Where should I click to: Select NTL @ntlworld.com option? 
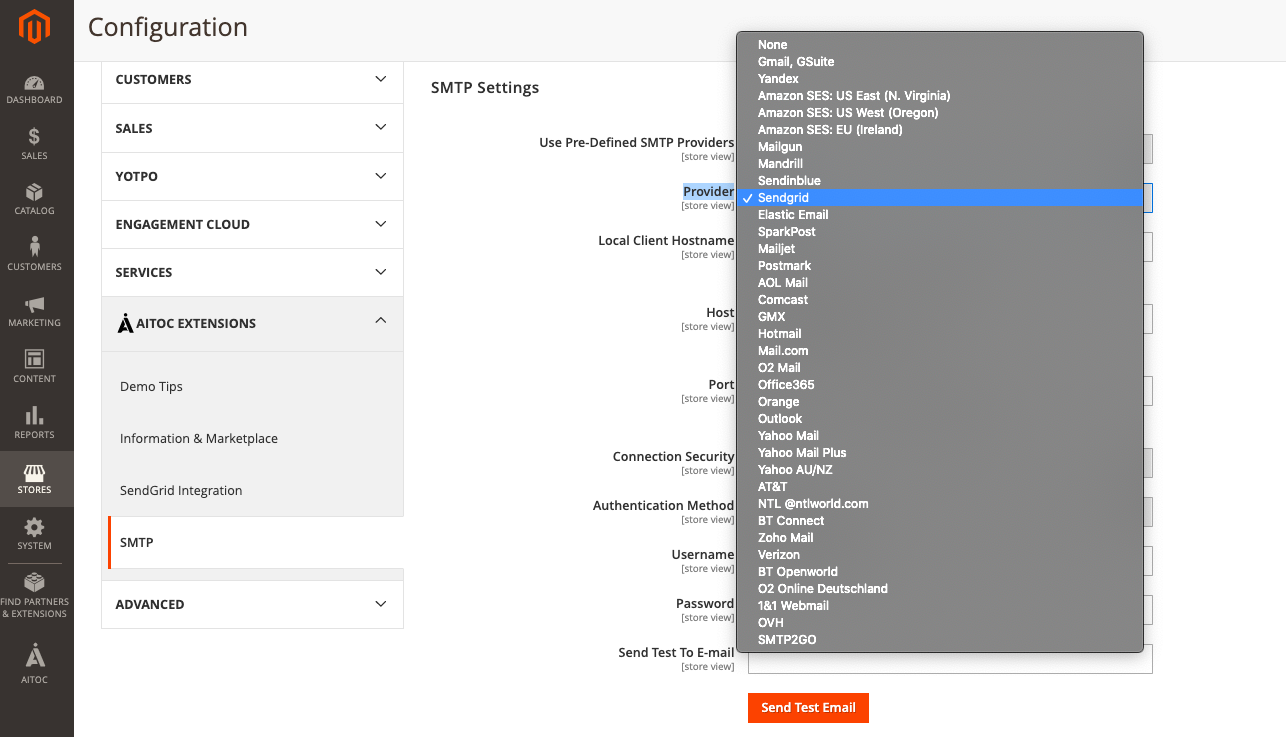click(940, 504)
